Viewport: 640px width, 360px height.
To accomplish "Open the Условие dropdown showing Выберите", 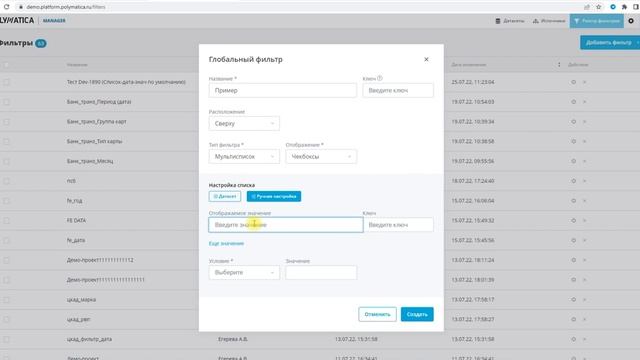I will [x=244, y=272].
